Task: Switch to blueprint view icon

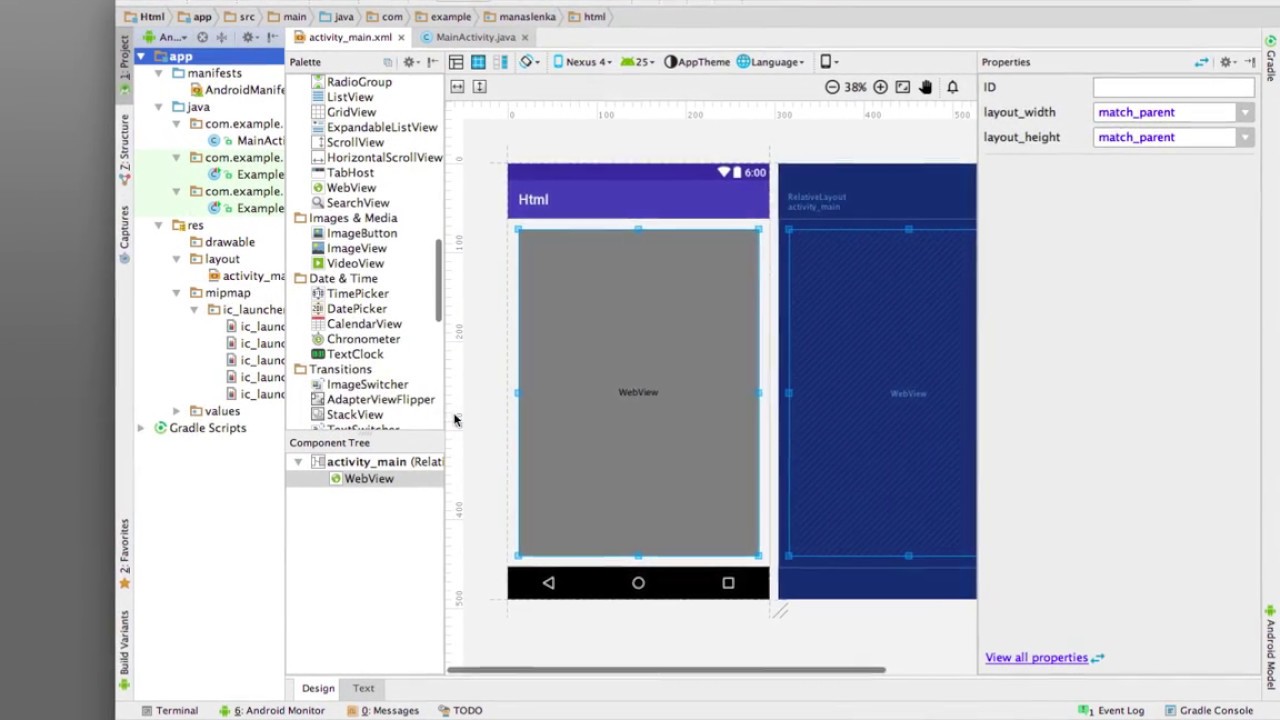Action: 478,62
